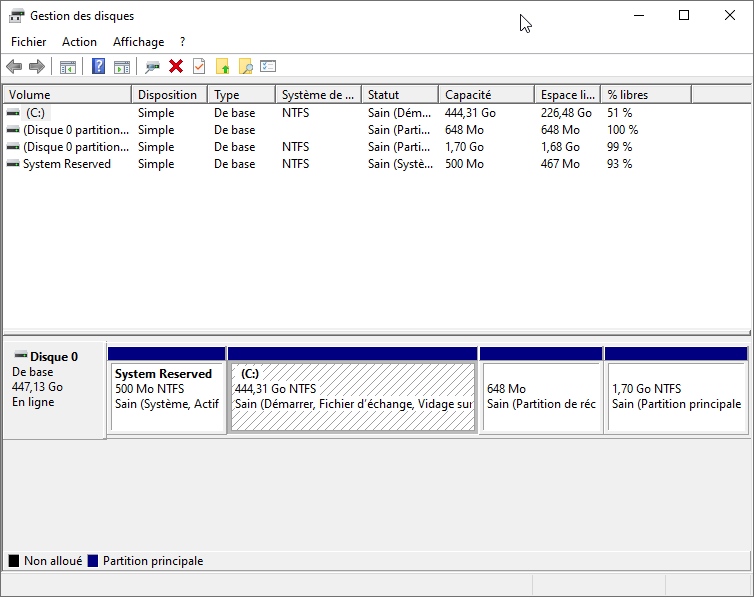Image resolution: width=754 pixels, height=597 pixels.
Task: Open the Fichier menu
Action: 29,42
